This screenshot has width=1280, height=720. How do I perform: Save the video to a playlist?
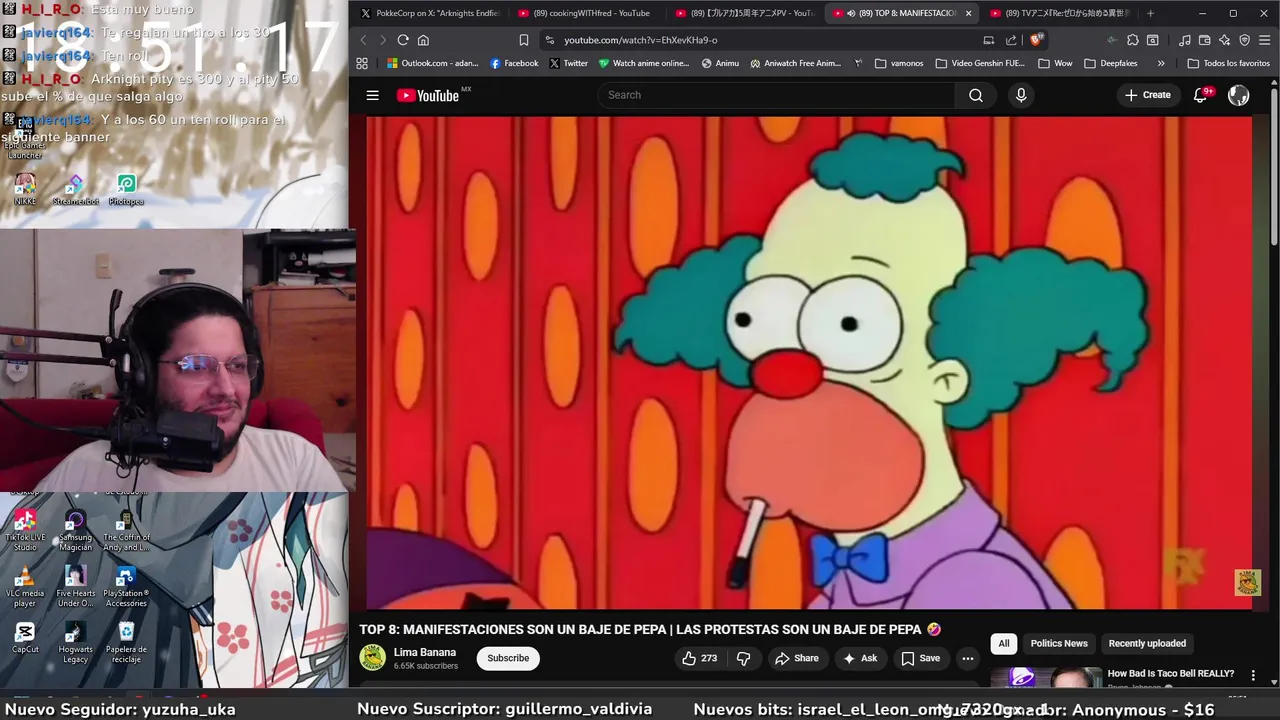[x=920, y=658]
